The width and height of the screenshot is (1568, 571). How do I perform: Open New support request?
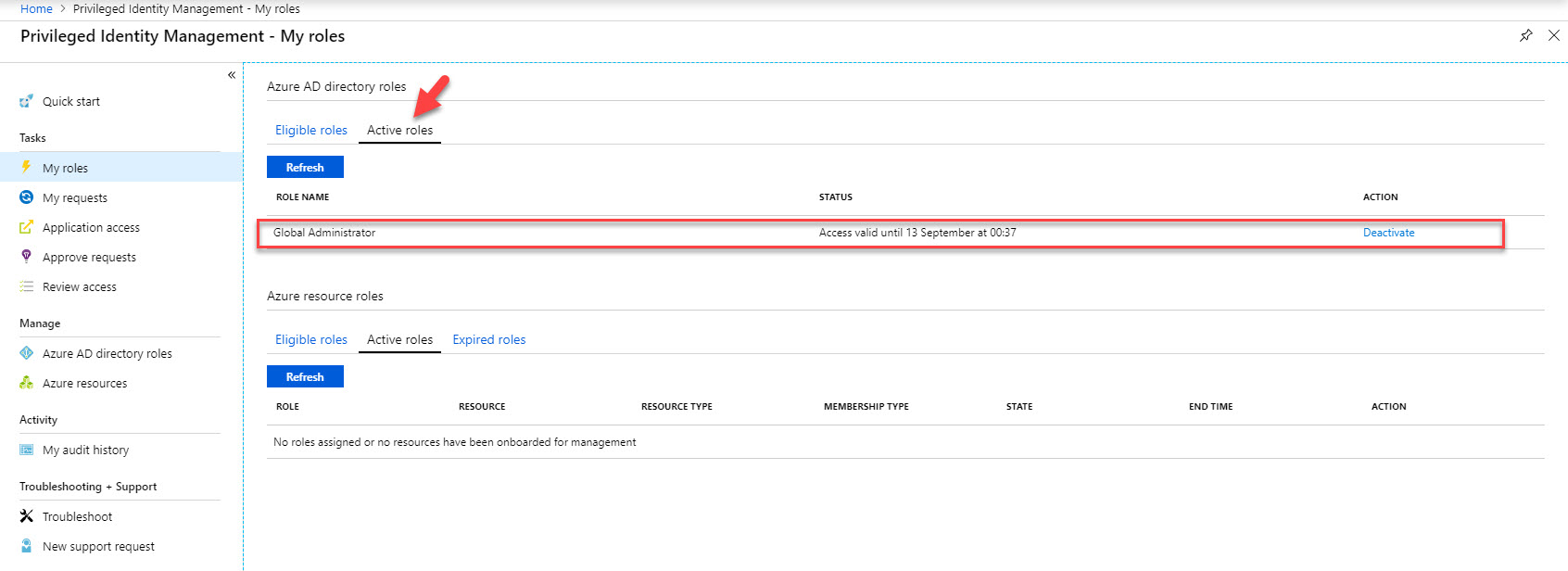pyautogui.click(x=98, y=546)
